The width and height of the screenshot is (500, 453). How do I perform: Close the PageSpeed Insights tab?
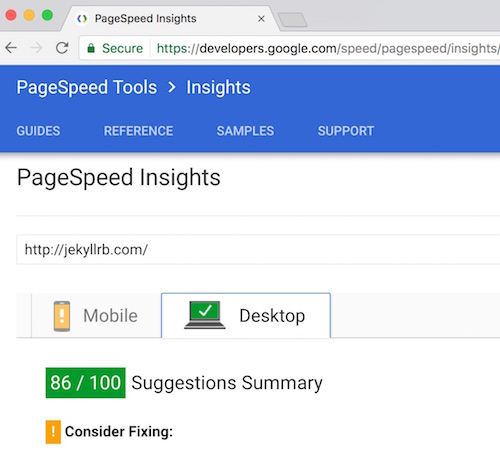coord(261,19)
